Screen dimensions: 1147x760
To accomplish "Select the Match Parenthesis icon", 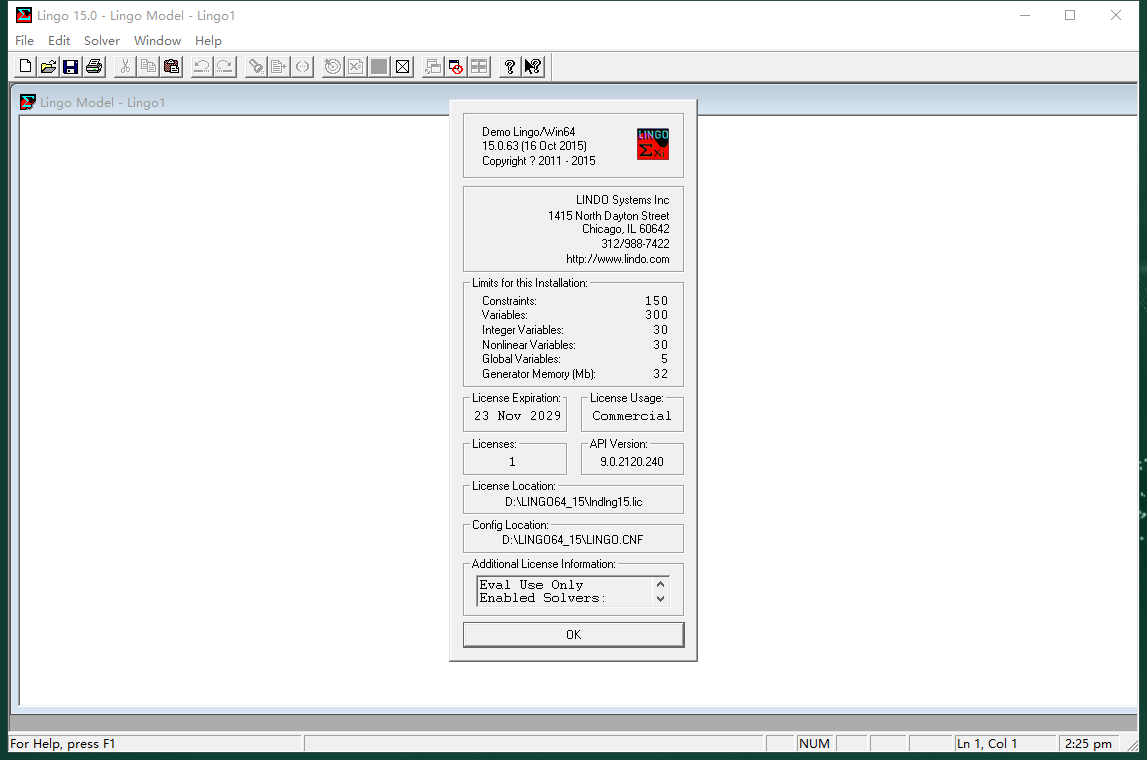I will pos(302,67).
